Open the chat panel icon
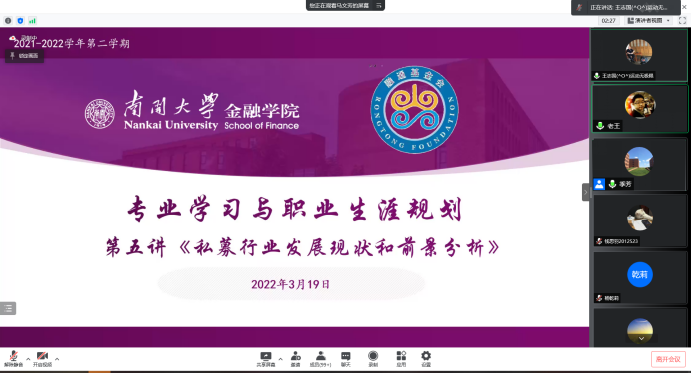Viewport: 692px width, 373px height. (346, 359)
